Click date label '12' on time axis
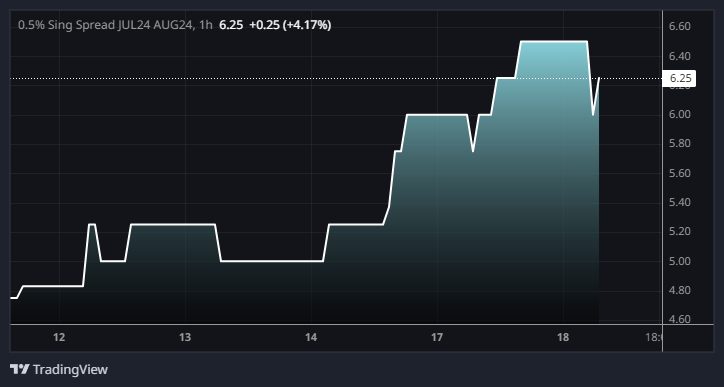 coord(59,338)
